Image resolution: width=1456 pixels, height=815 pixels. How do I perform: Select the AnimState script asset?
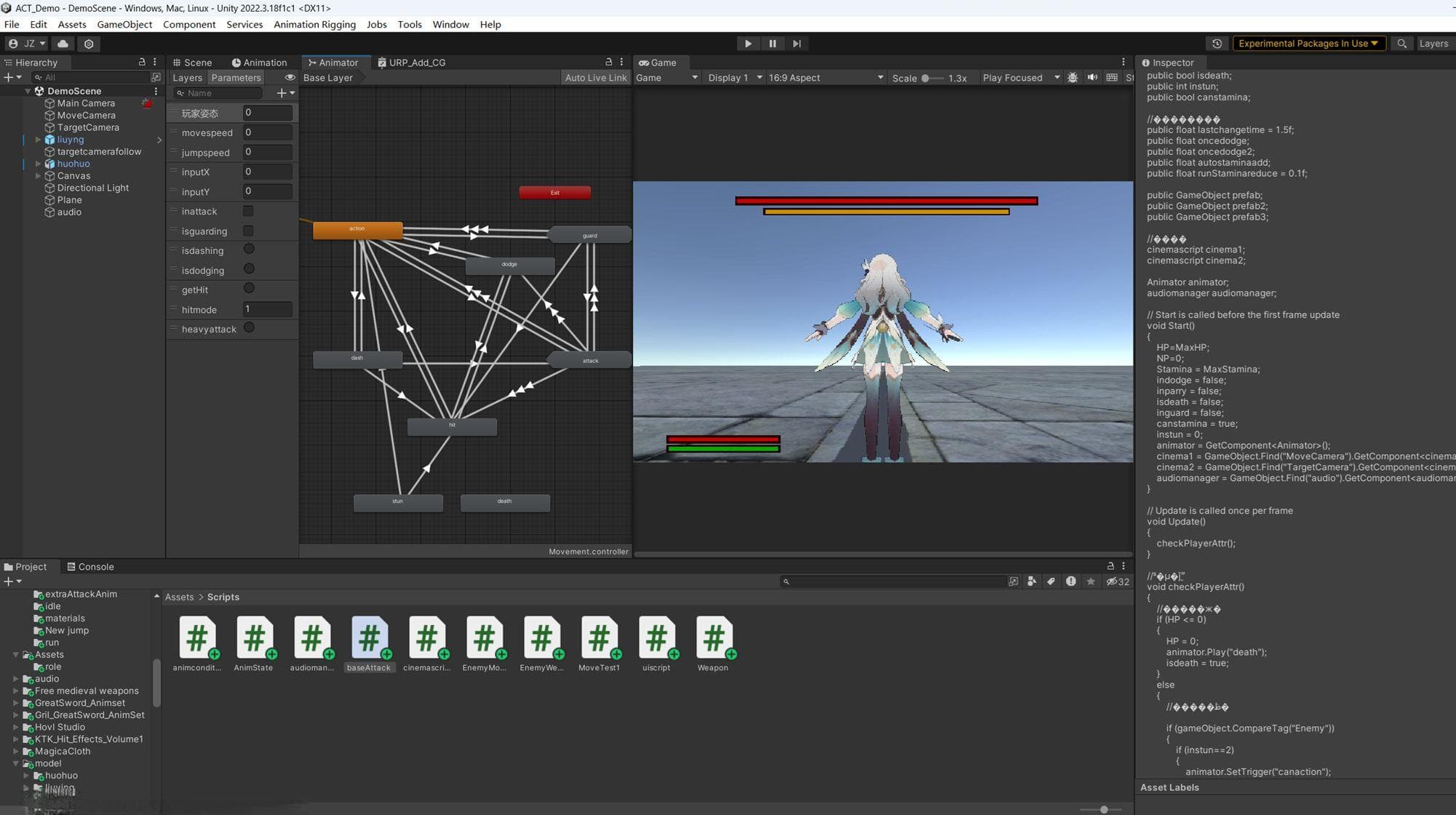point(253,644)
